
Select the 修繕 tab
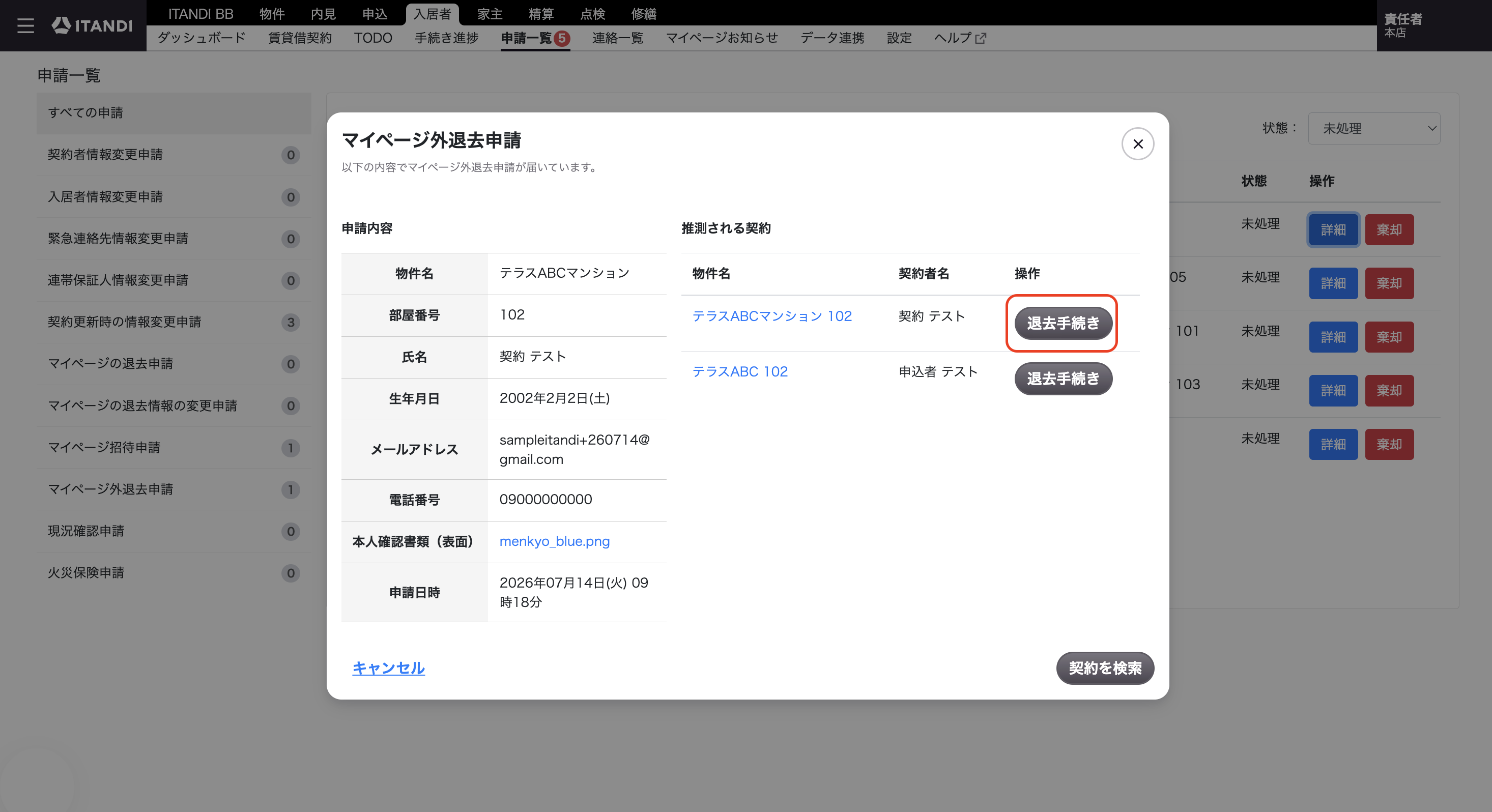644,13
